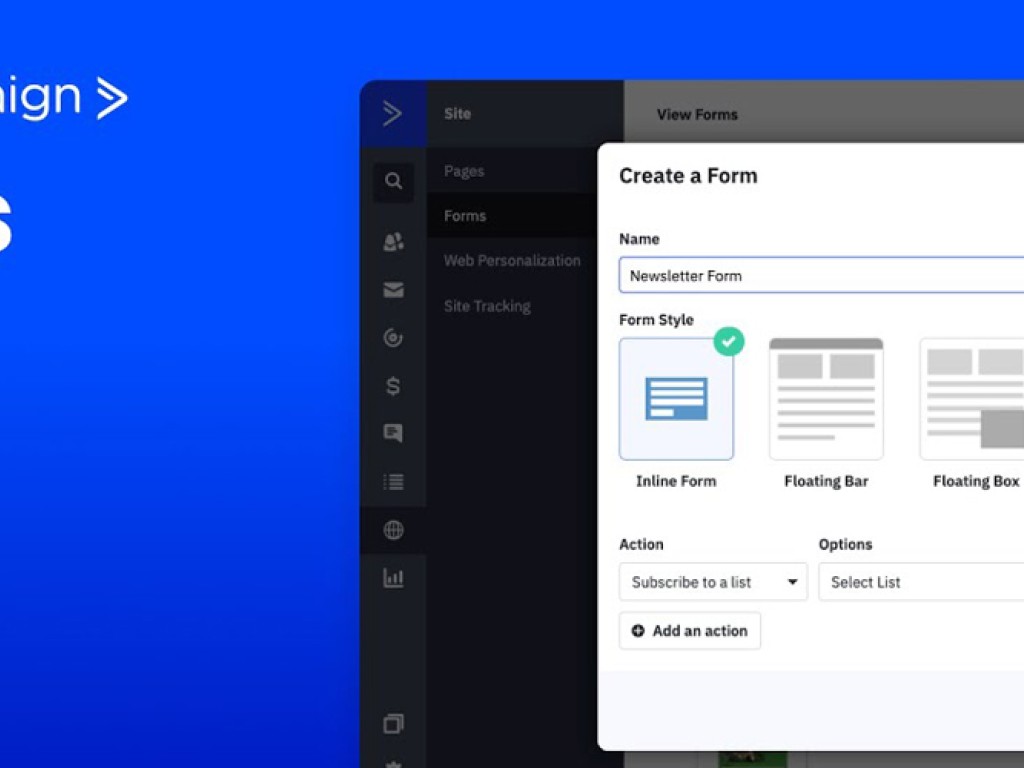Open the Select List dropdown
Viewport: 1024px width, 768px height.
pyautogui.click(x=921, y=582)
